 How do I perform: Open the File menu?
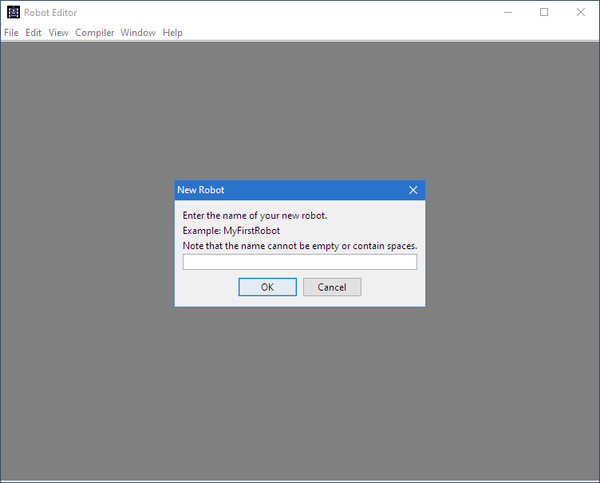tap(11, 33)
